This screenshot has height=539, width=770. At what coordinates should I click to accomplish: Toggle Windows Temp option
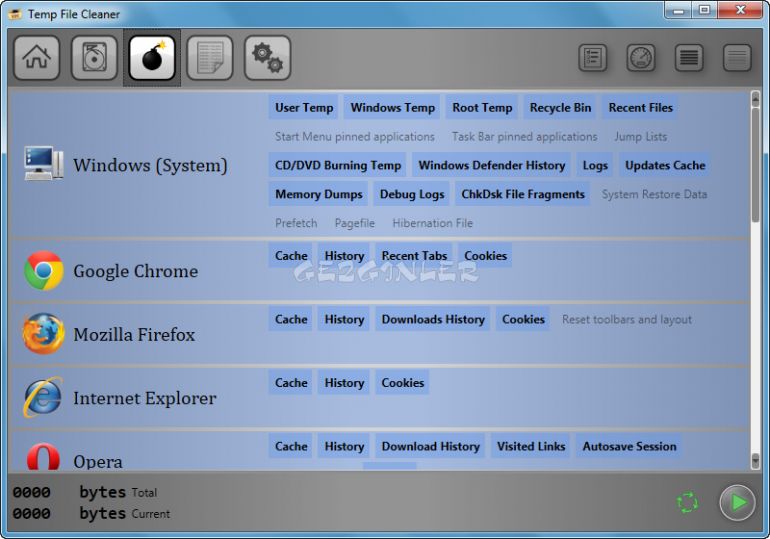393,108
